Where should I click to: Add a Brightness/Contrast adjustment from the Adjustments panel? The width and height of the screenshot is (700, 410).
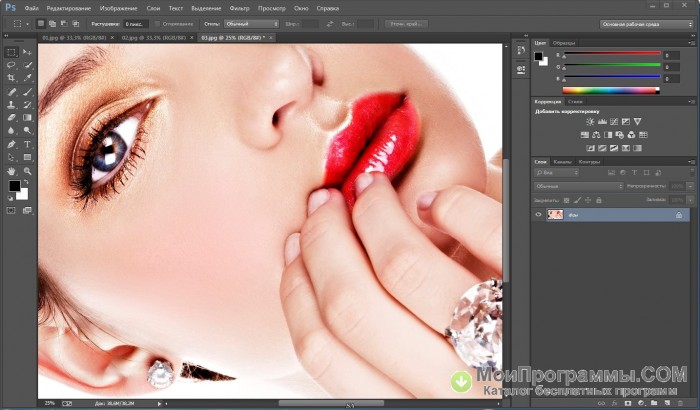click(x=591, y=121)
